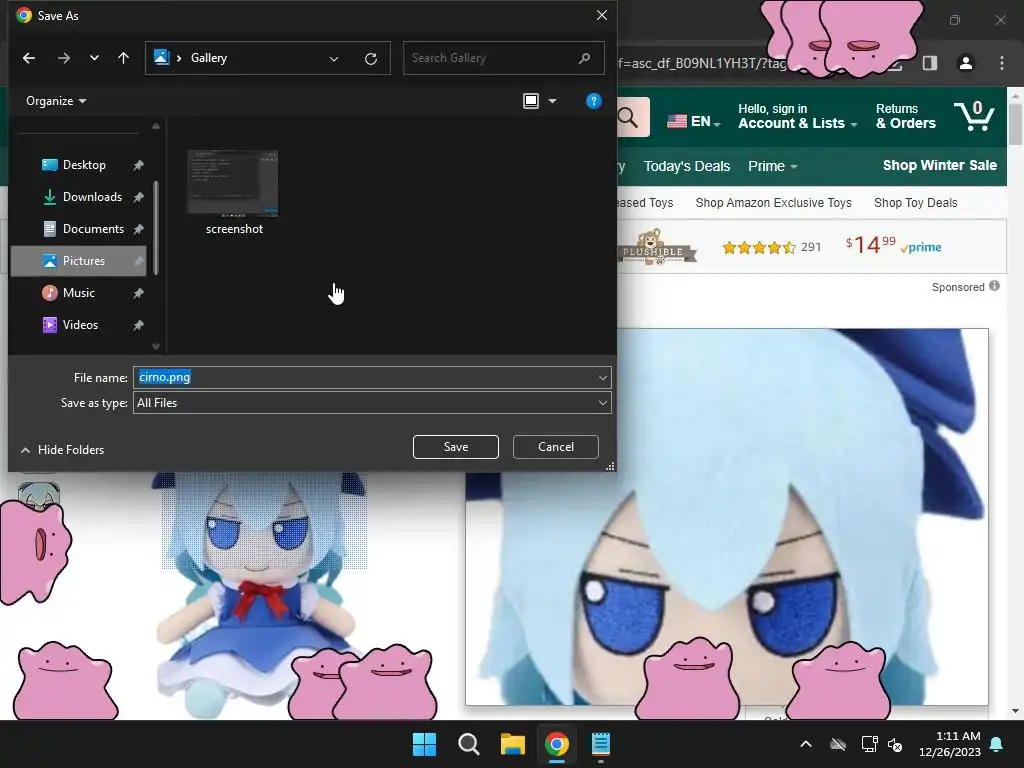Open Shop Amazon Exclusive Toys
The height and width of the screenshot is (768, 1024).
point(773,202)
